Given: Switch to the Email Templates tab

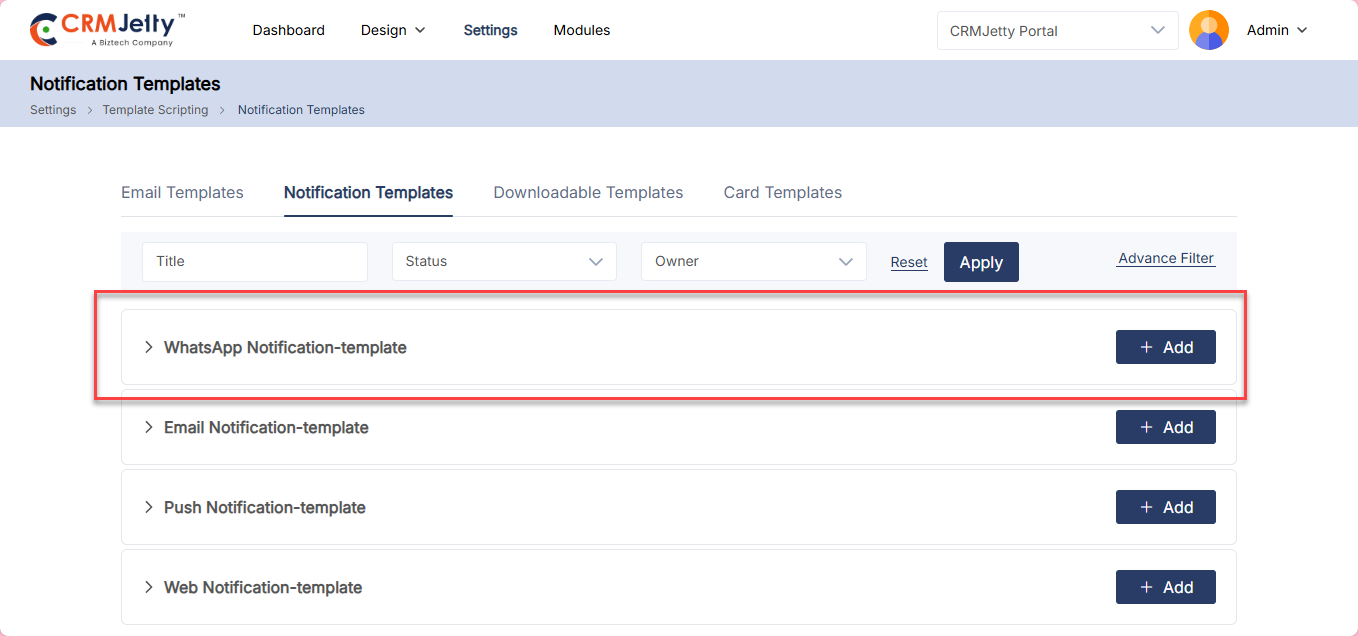Looking at the screenshot, I should [x=182, y=192].
